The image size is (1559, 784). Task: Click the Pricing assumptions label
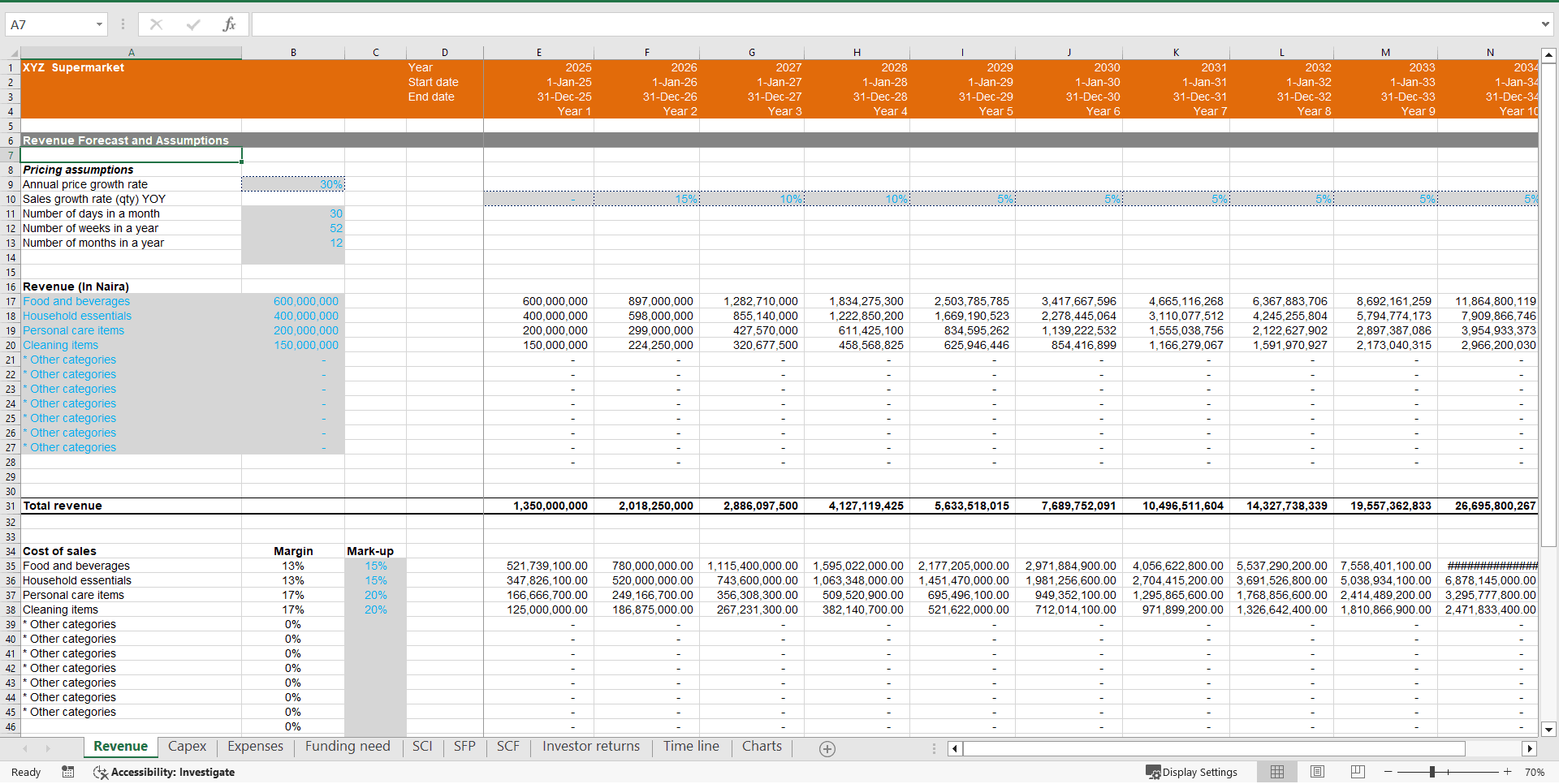tap(78, 170)
